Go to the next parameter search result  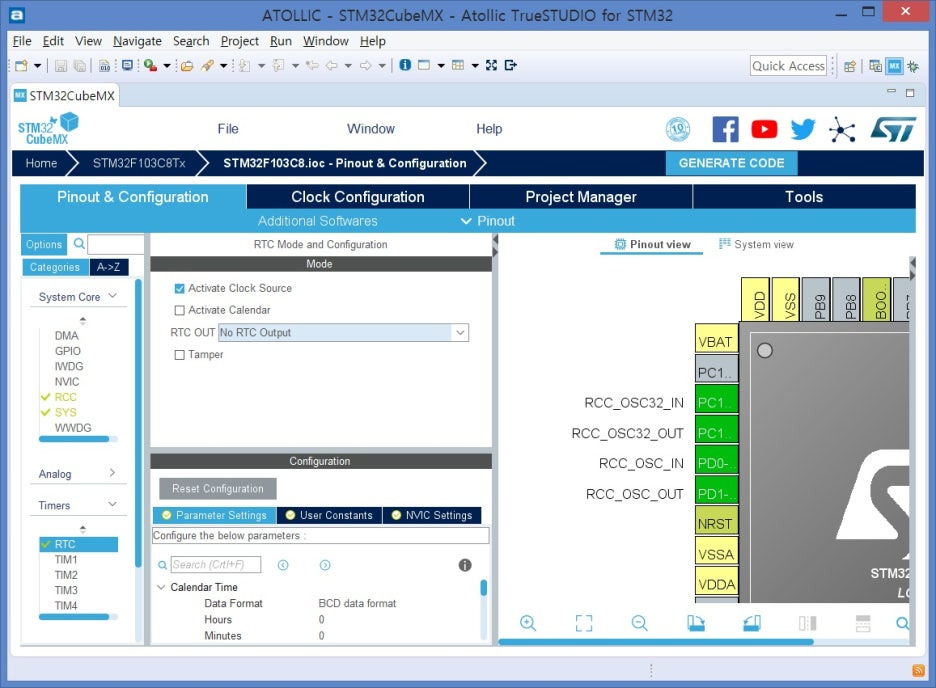pos(325,565)
